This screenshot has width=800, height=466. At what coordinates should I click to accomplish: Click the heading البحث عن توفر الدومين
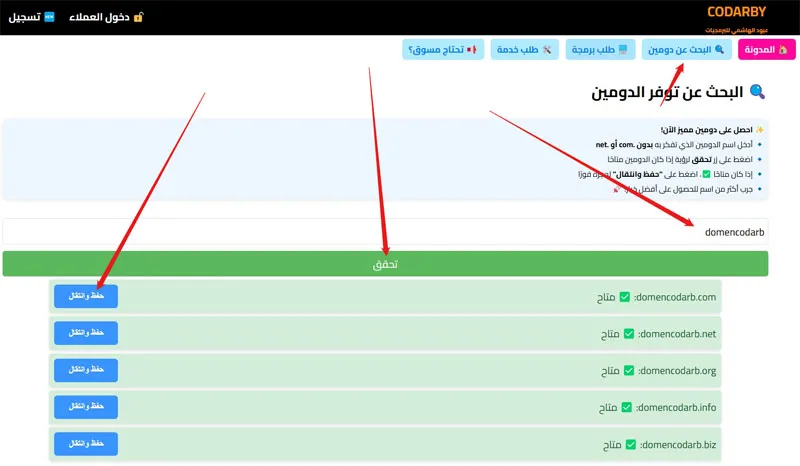click(x=667, y=92)
